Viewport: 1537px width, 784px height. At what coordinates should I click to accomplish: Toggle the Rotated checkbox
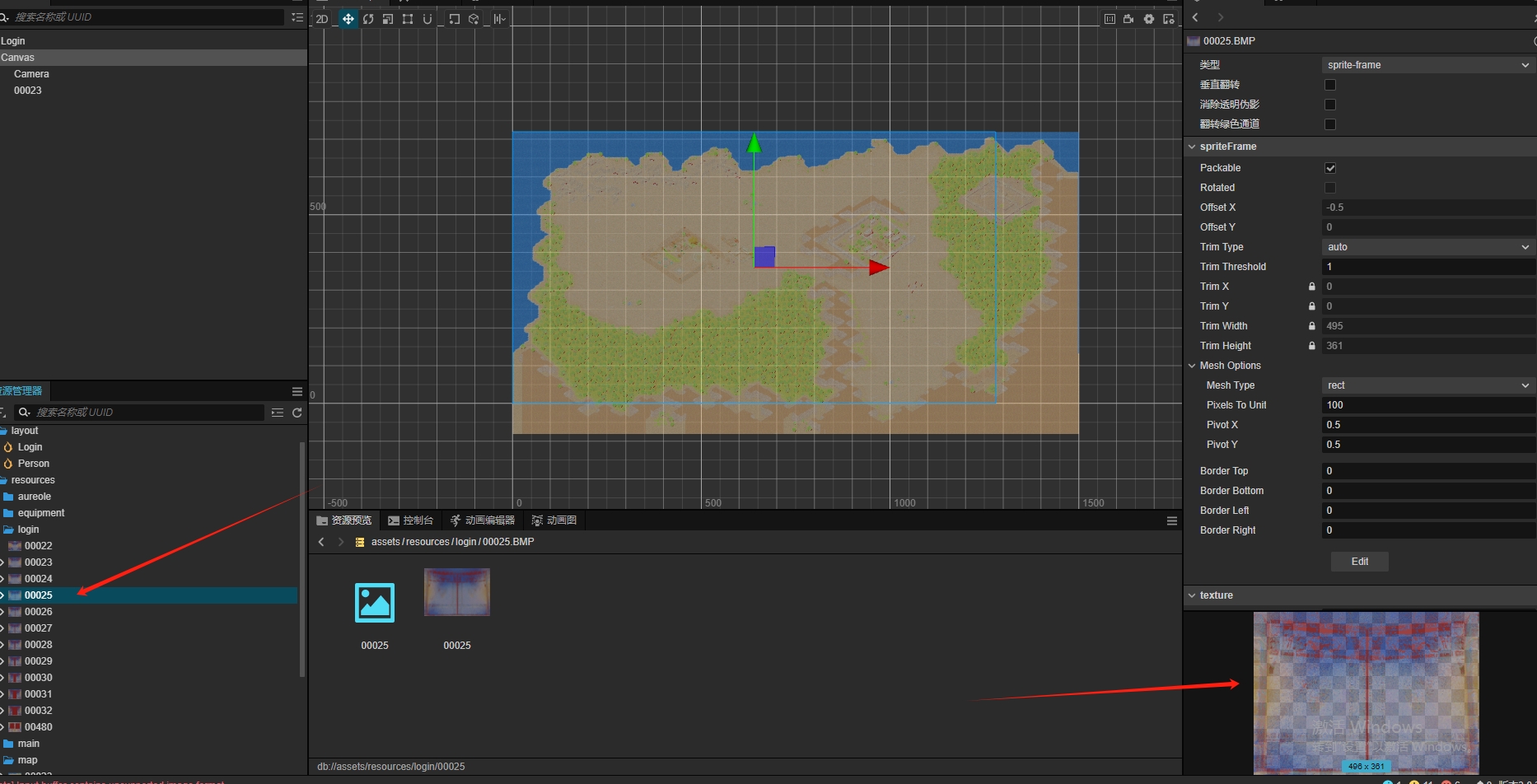tap(1329, 188)
